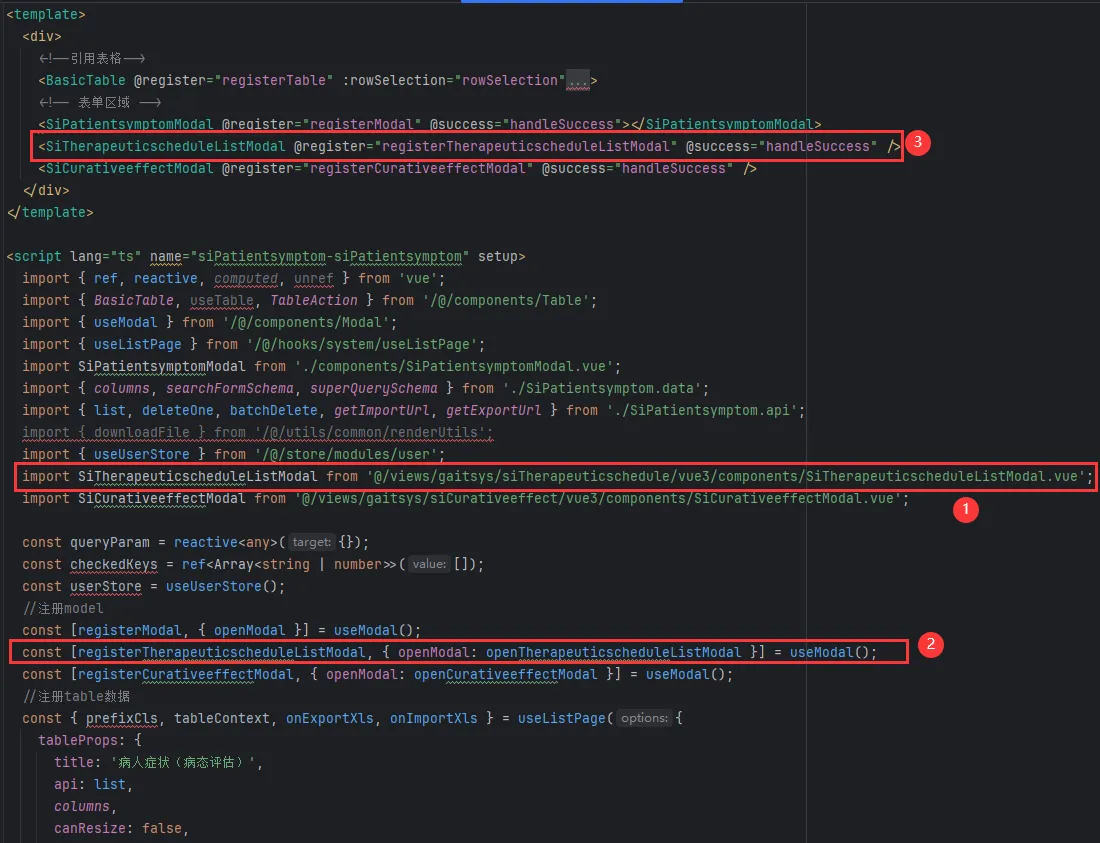Click the 'options:' inlay hint in useListPage call
Viewport: 1100px width, 843px height.
(644, 718)
